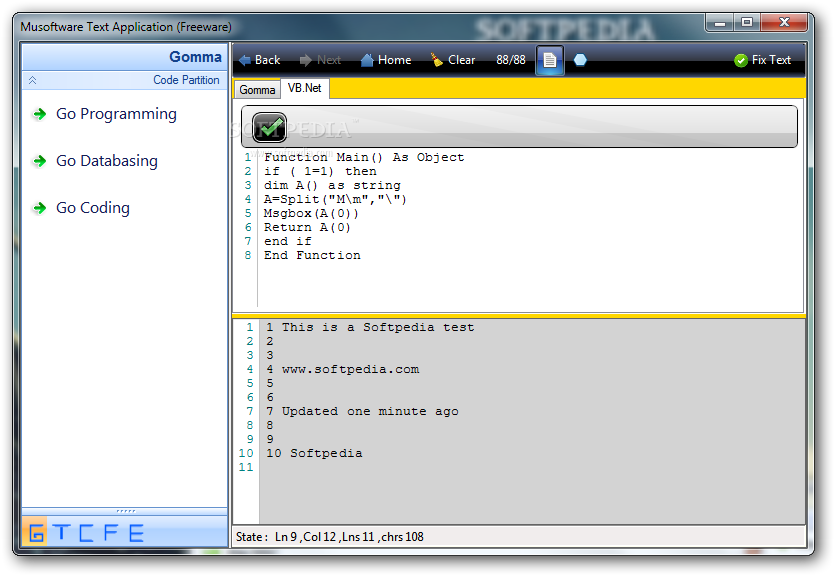Minimize the Musoftware Text Application window
This screenshot has width=835, height=576.
[x=720, y=22]
